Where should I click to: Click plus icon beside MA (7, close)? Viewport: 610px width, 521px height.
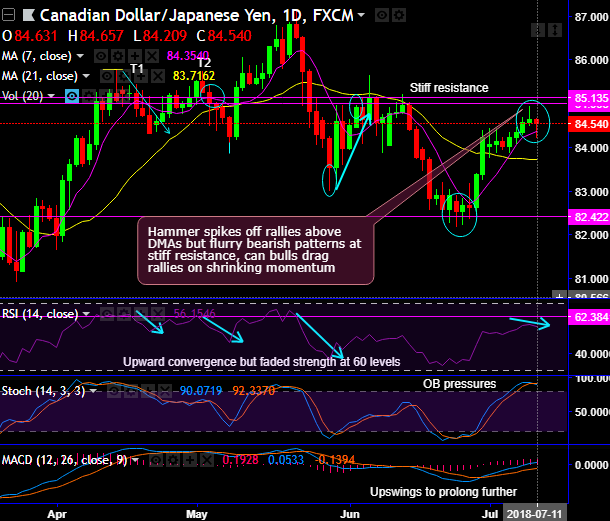point(135,56)
